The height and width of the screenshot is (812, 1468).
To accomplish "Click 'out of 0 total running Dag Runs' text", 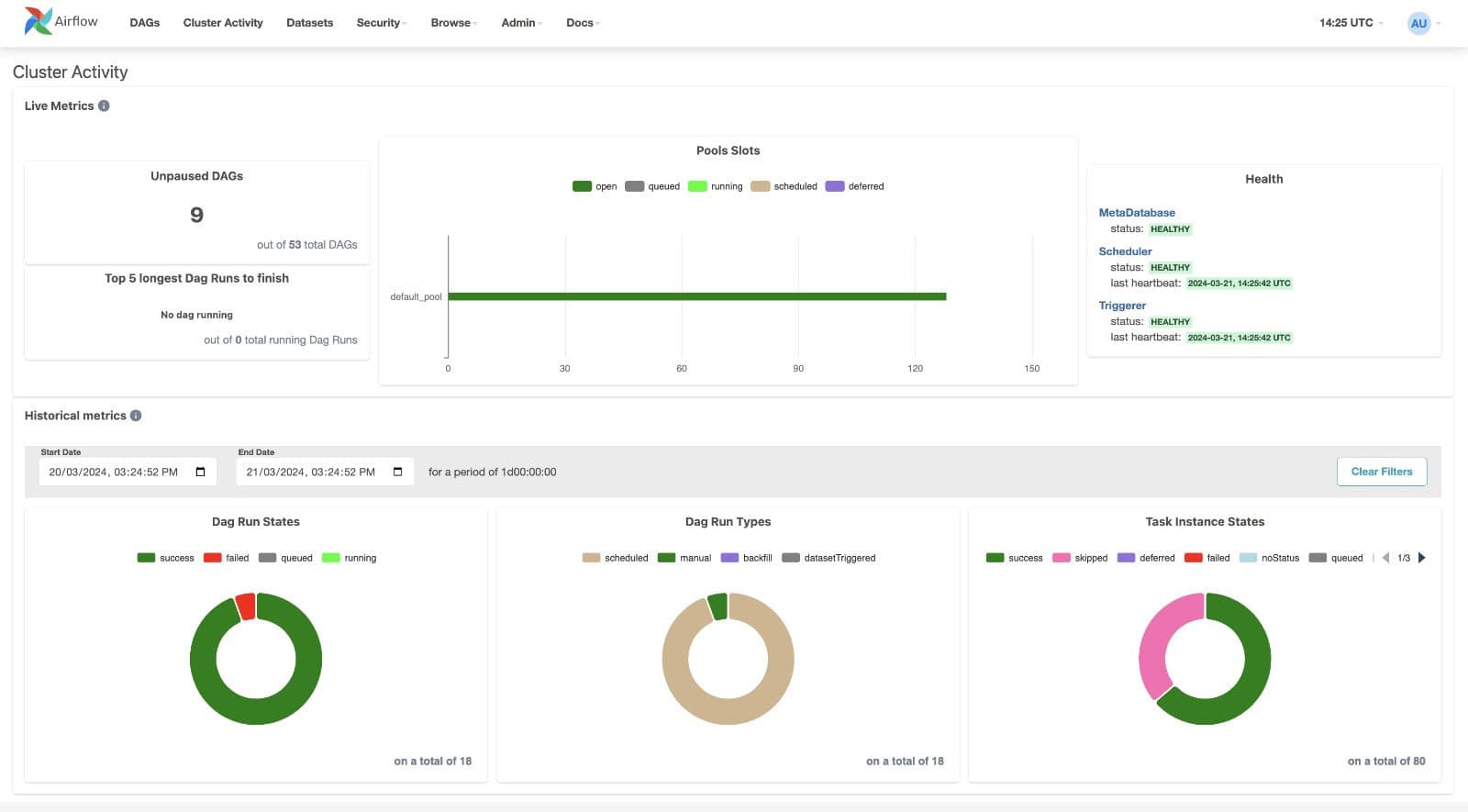I will click(x=281, y=340).
